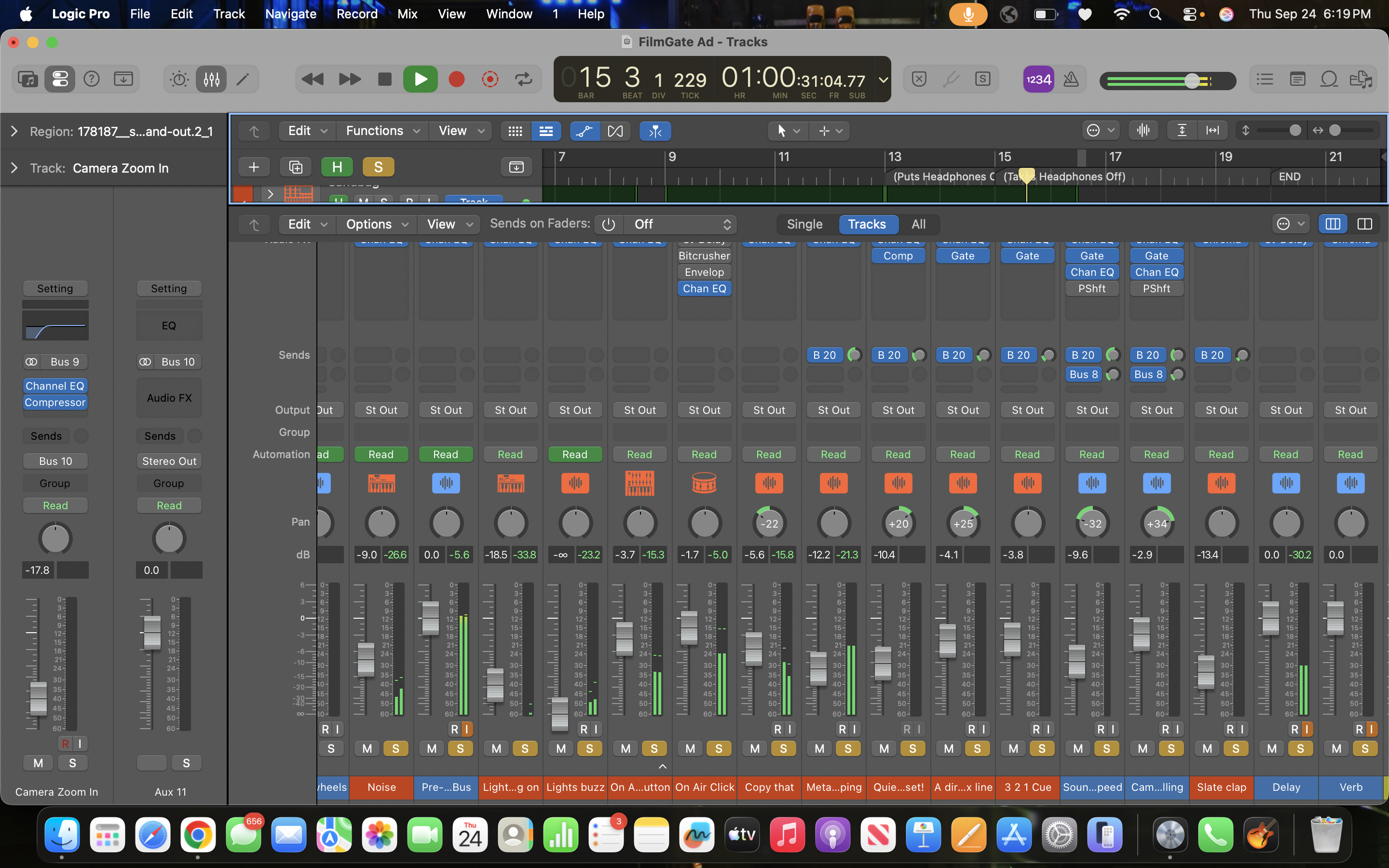Screen dimensions: 1389x868
Task: Toggle the Solo S button in control bar
Action: click(982, 79)
